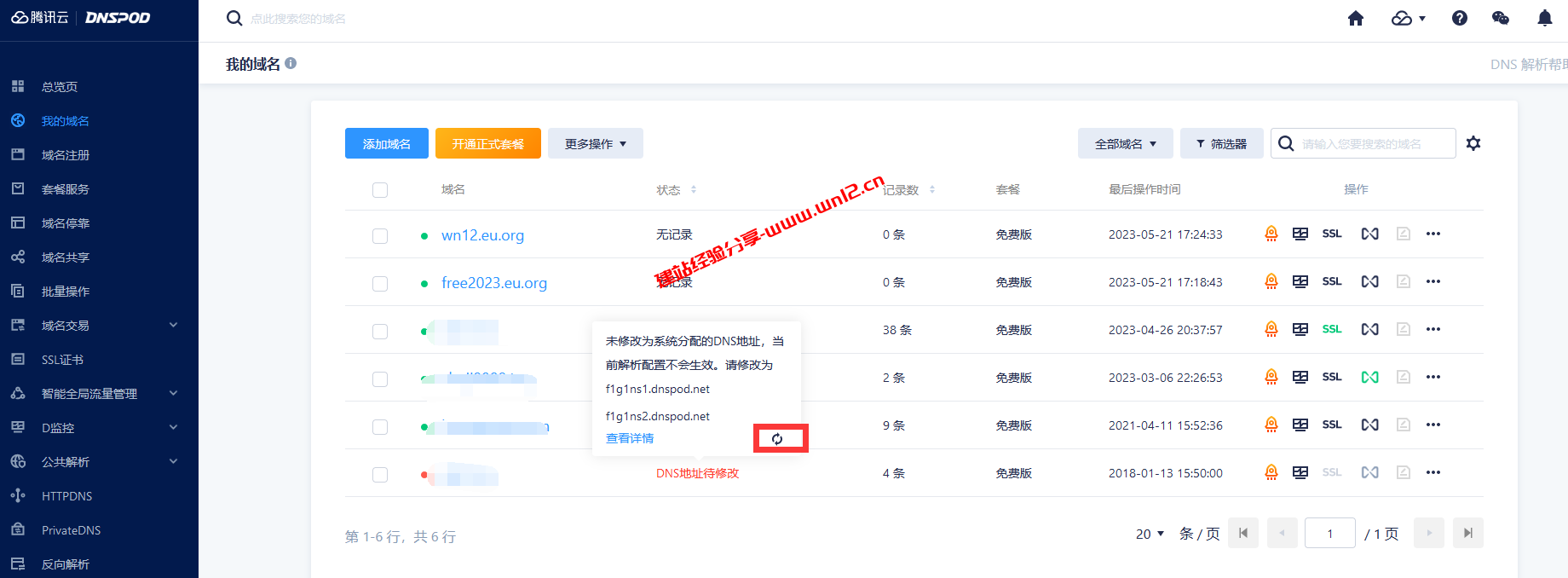Click the 添加域名 button

click(x=387, y=143)
